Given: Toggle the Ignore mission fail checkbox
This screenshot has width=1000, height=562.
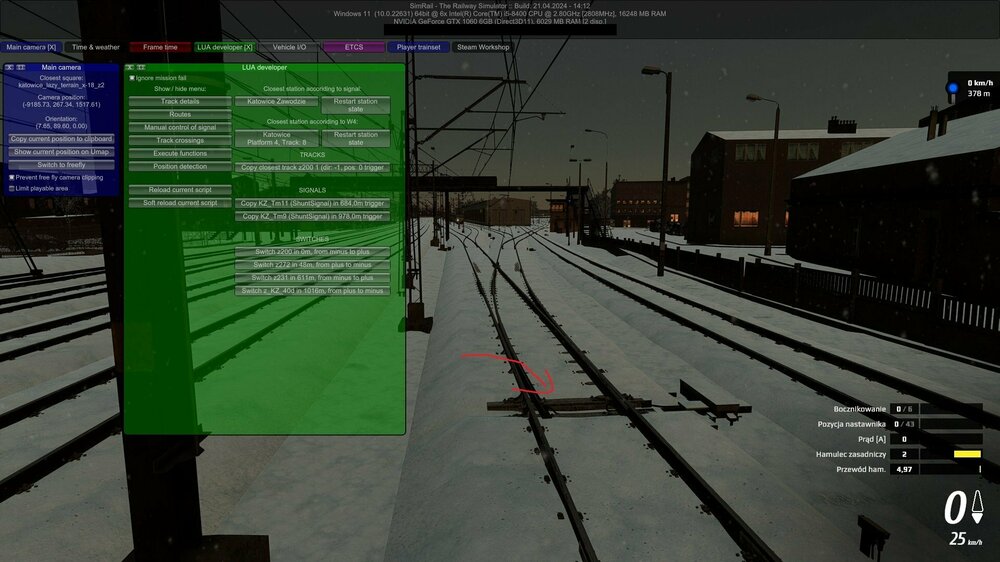Looking at the screenshot, I should [x=132, y=78].
